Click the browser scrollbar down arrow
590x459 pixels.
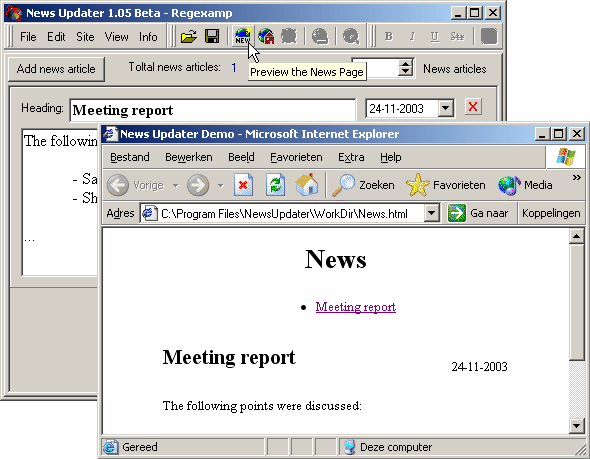576,426
